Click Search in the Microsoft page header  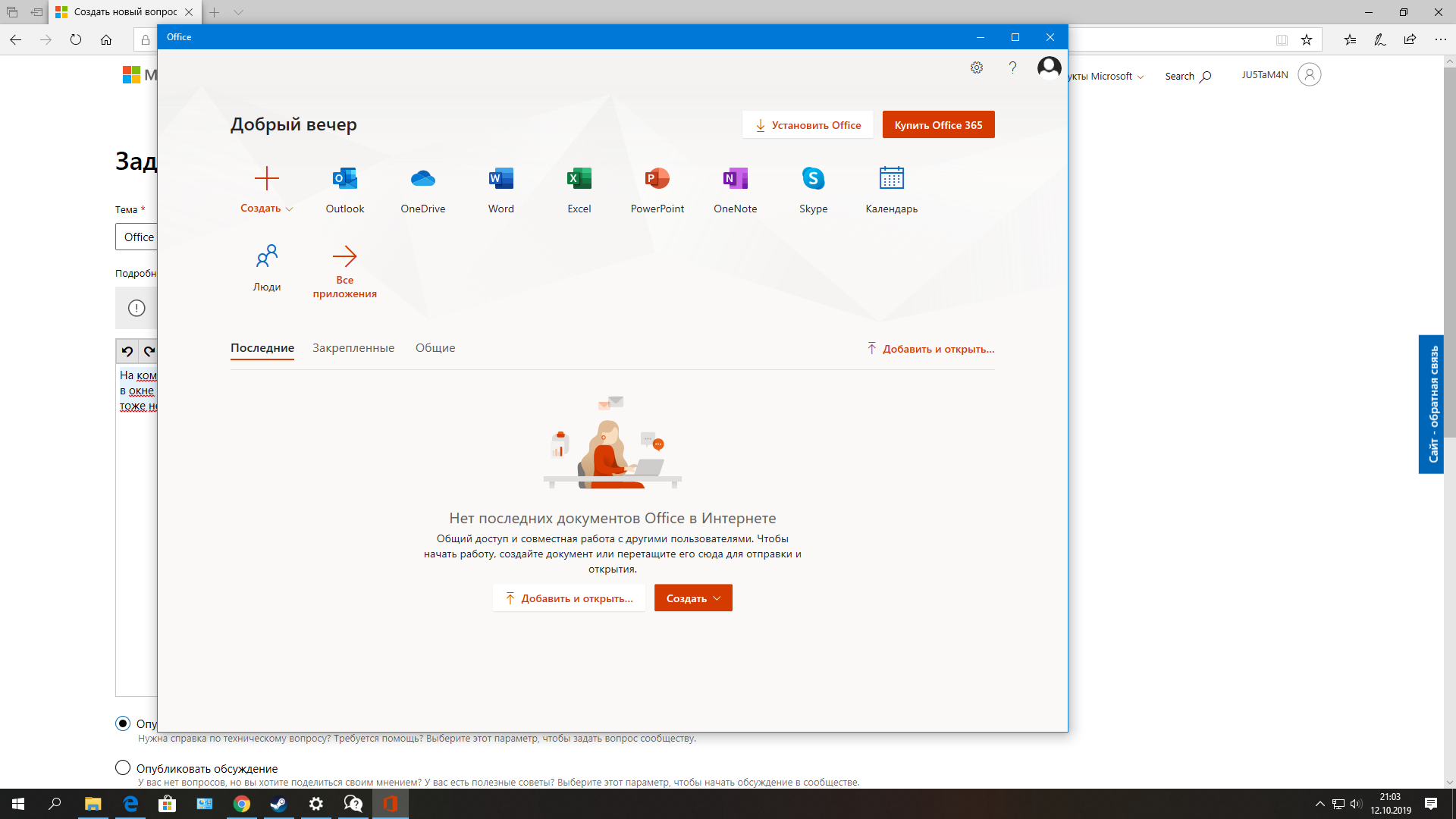[x=1188, y=77]
